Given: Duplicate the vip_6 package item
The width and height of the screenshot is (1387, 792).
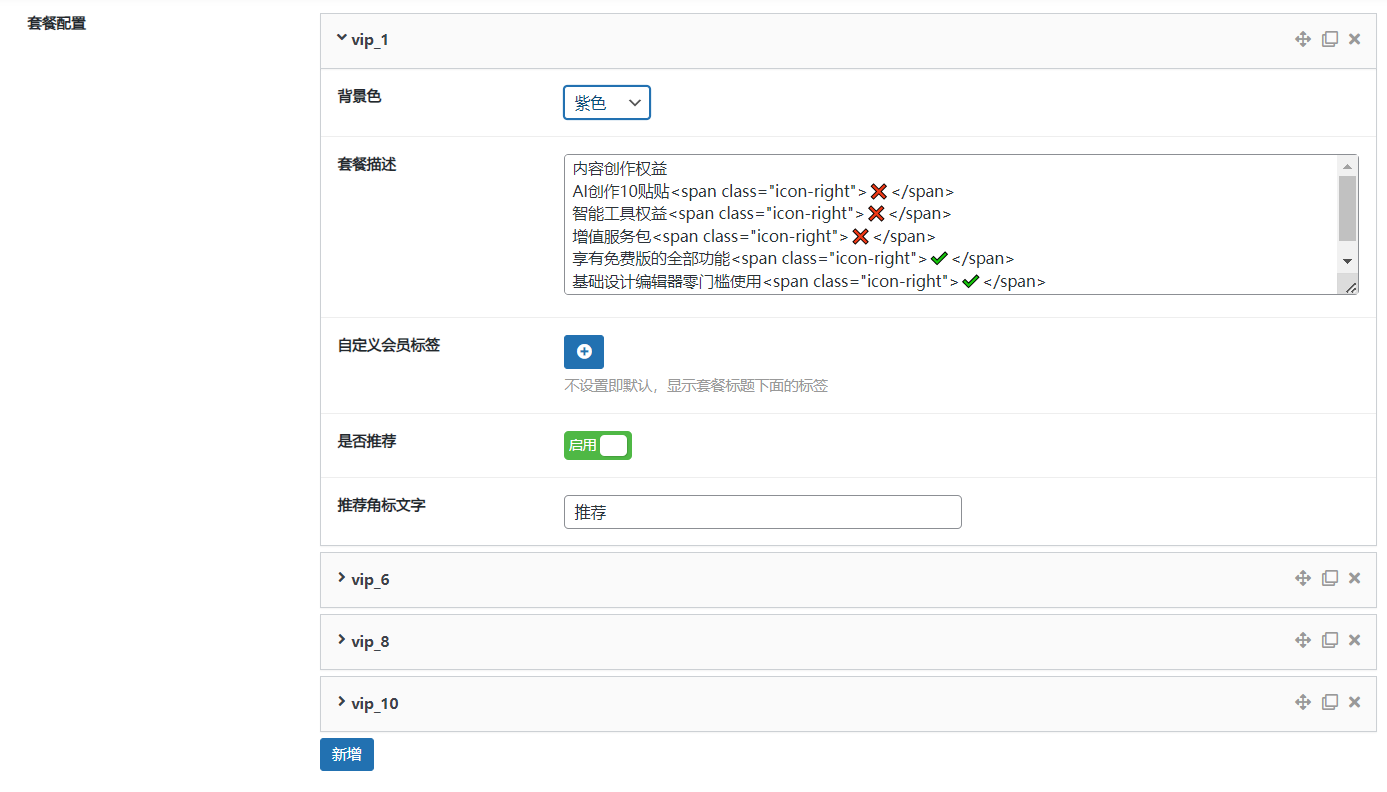Looking at the screenshot, I should coord(1329,578).
